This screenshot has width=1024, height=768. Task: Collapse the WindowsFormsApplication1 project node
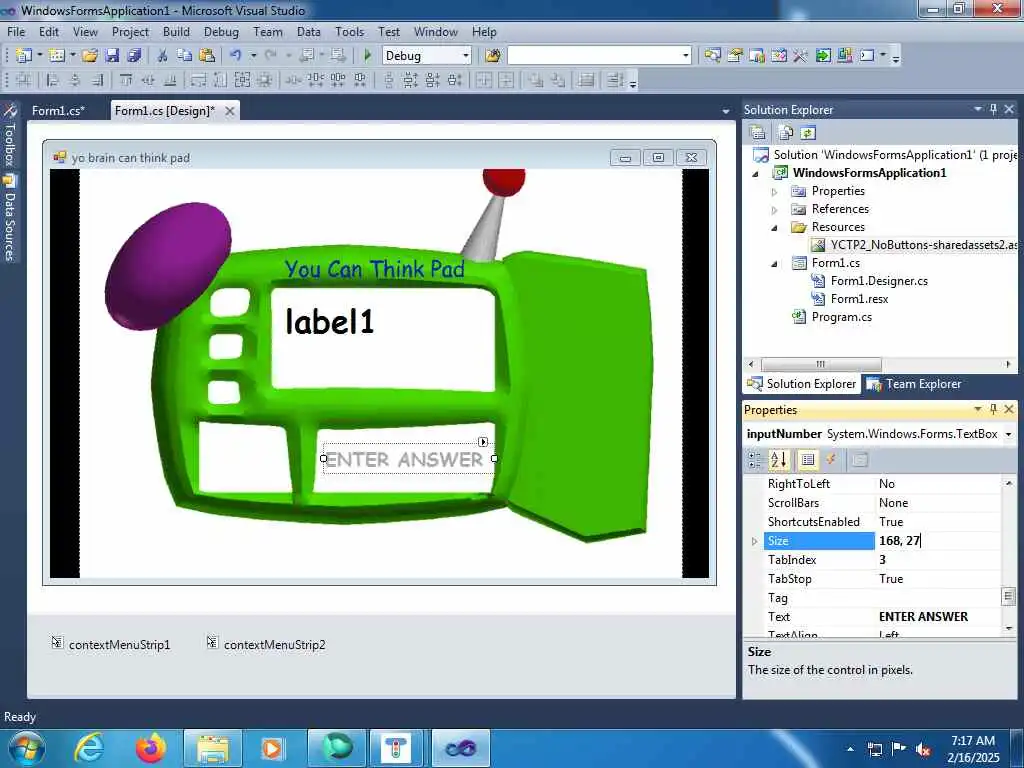[x=756, y=174]
